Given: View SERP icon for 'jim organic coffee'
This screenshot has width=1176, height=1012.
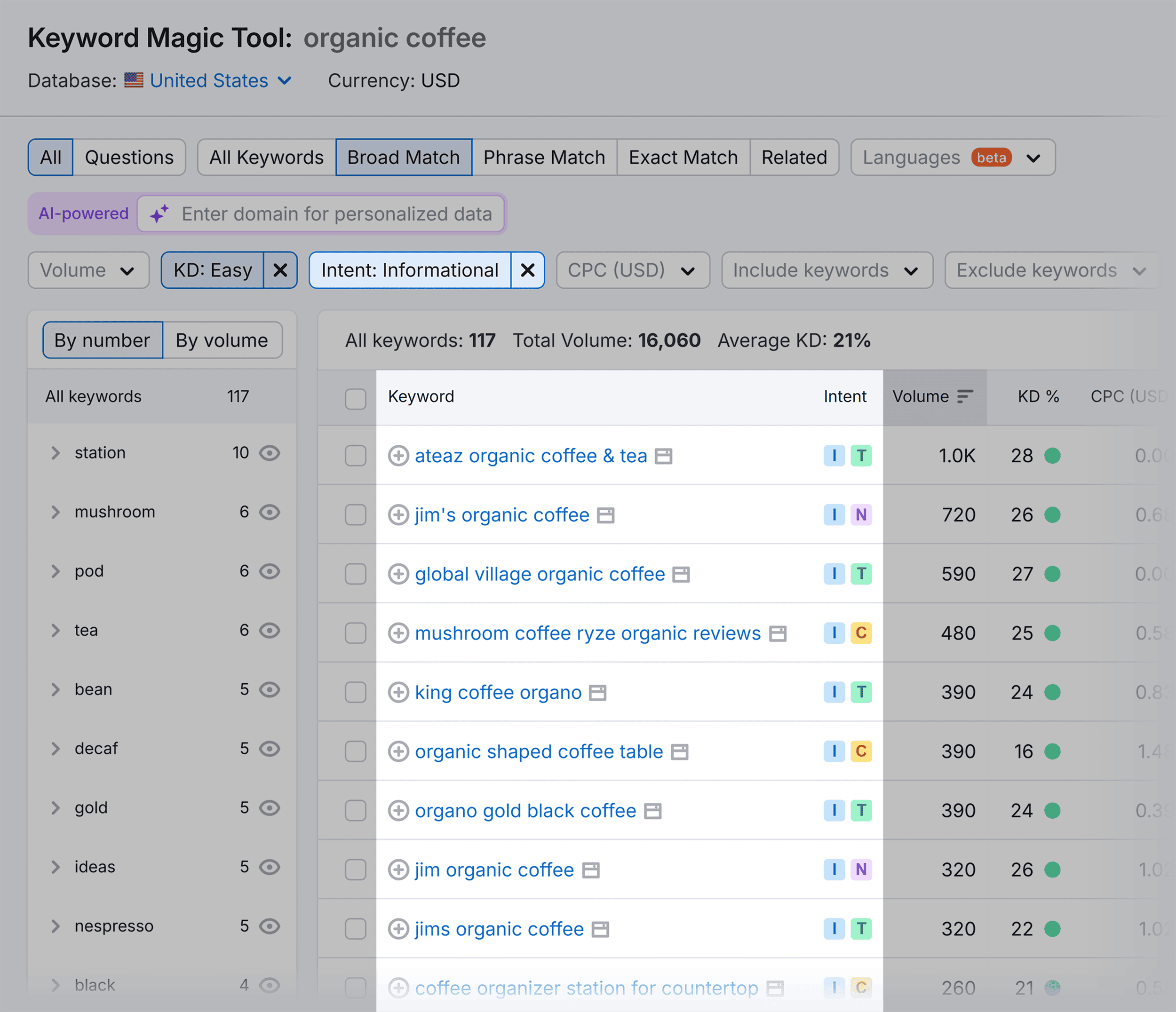Looking at the screenshot, I should click(591, 870).
